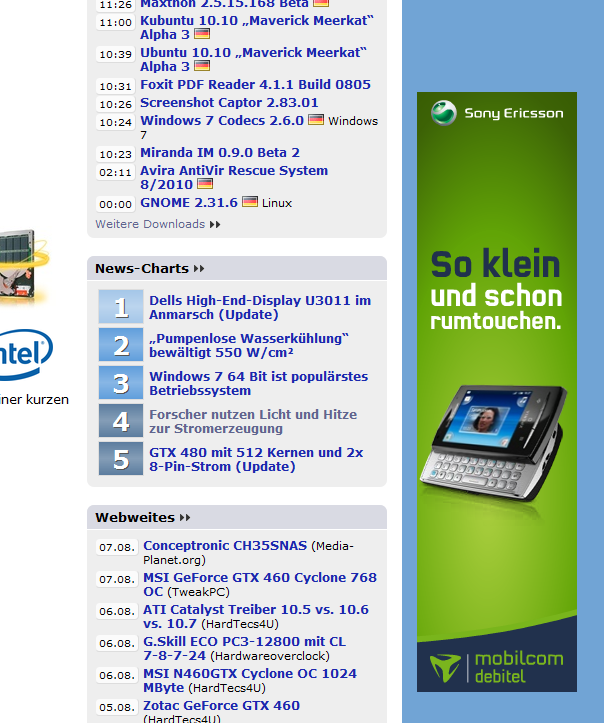Viewport: 604px width, 723px height.
Task: Click rank 5 chart number badge
Action: pyautogui.click(x=121, y=458)
